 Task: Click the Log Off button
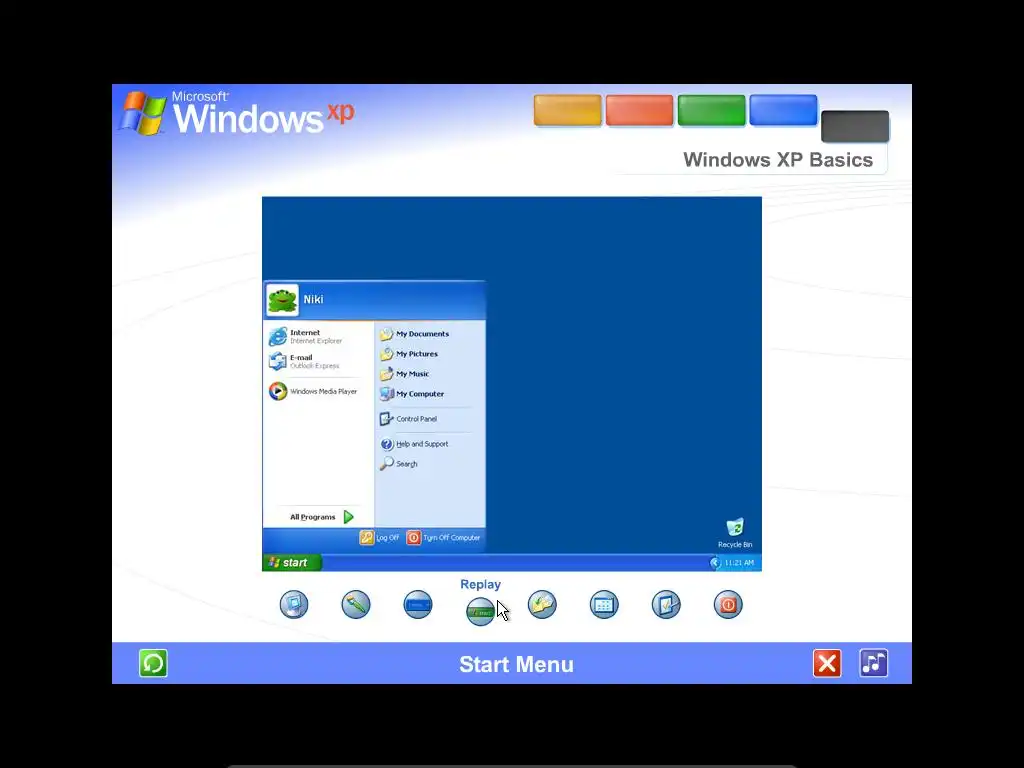[x=379, y=537]
